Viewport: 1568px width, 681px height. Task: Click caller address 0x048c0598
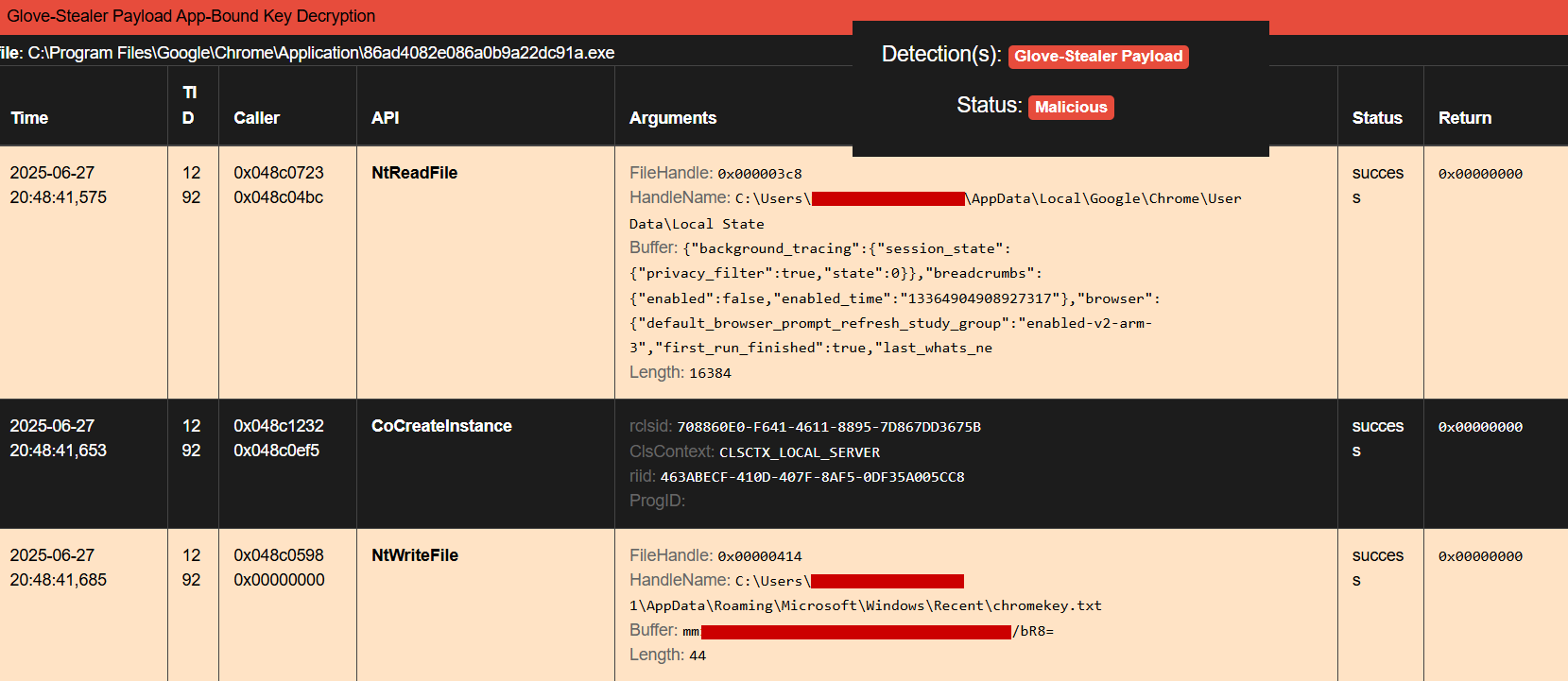tap(279, 555)
